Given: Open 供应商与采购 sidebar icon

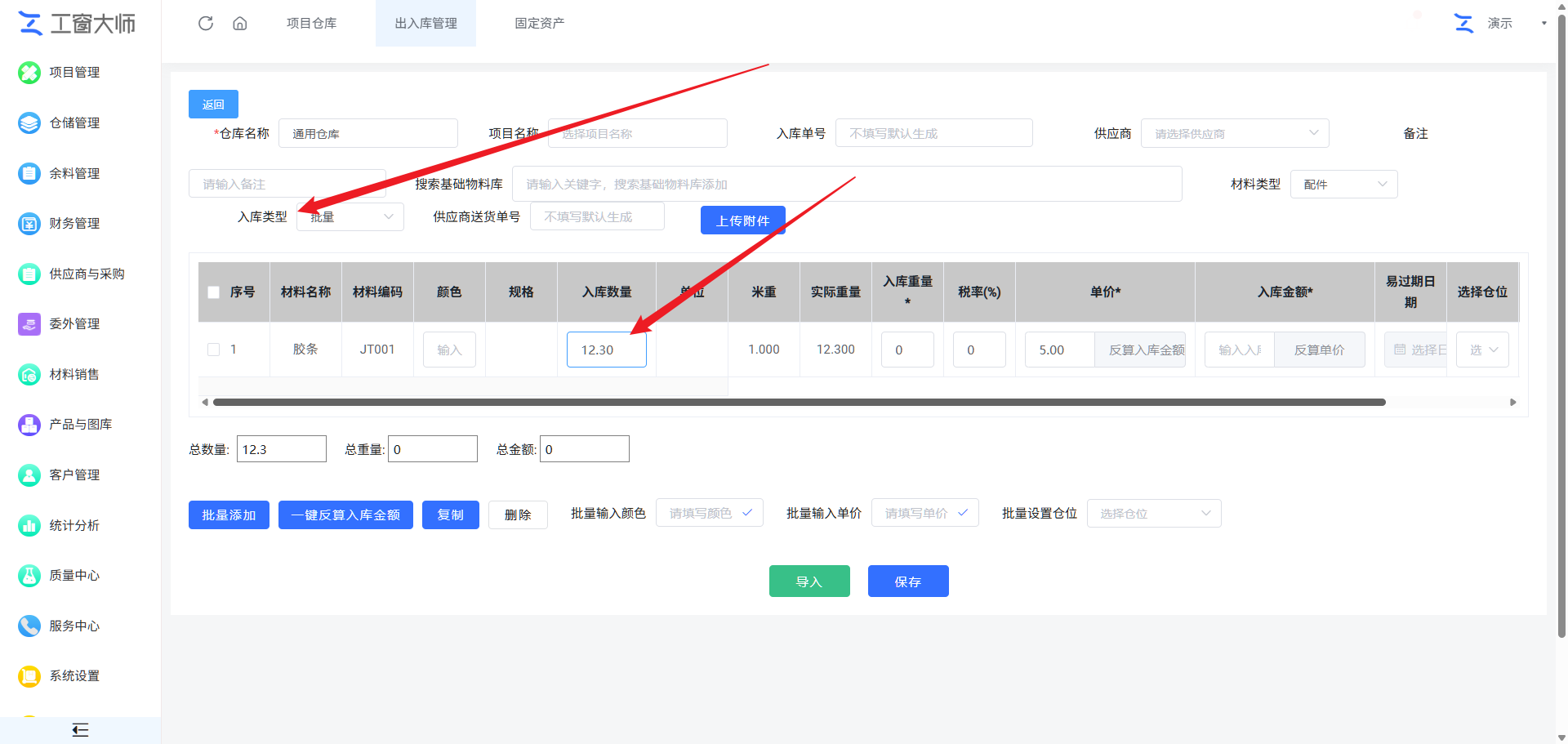Looking at the screenshot, I should click(x=29, y=274).
